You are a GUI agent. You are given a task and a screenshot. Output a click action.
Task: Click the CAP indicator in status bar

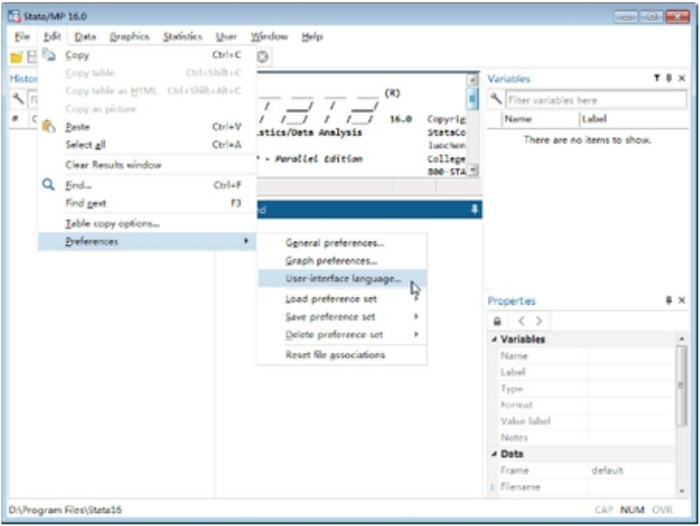point(604,510)
